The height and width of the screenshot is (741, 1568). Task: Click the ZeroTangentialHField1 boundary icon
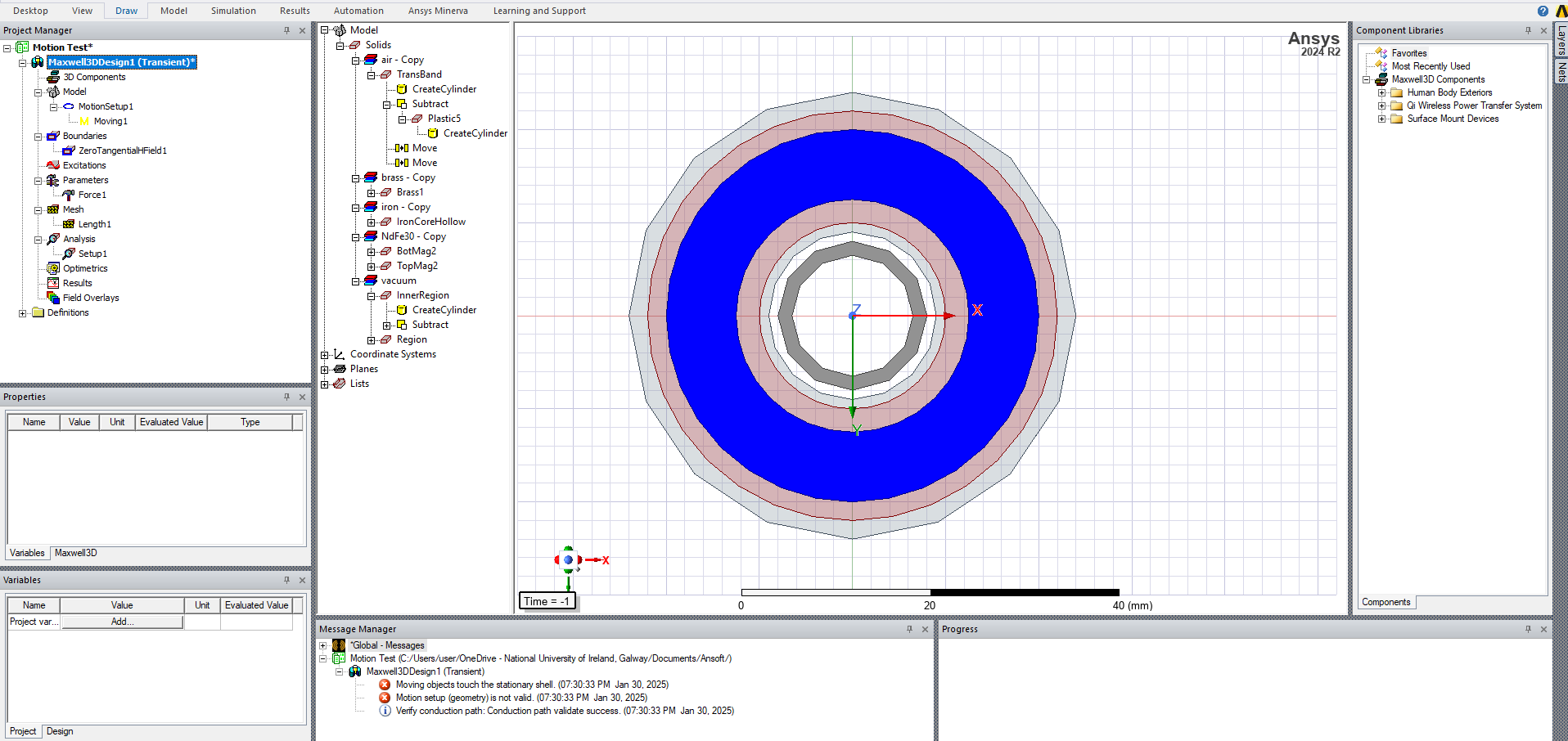[x=69, y=150]
